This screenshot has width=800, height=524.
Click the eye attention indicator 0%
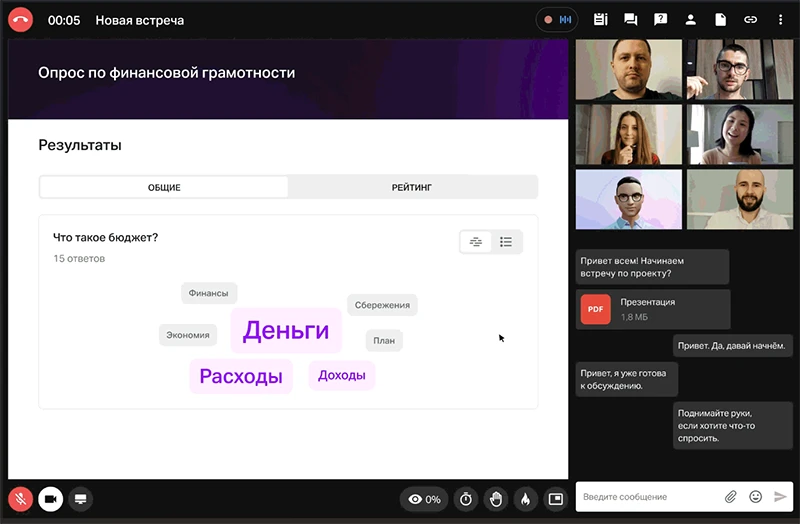point(423,499)
